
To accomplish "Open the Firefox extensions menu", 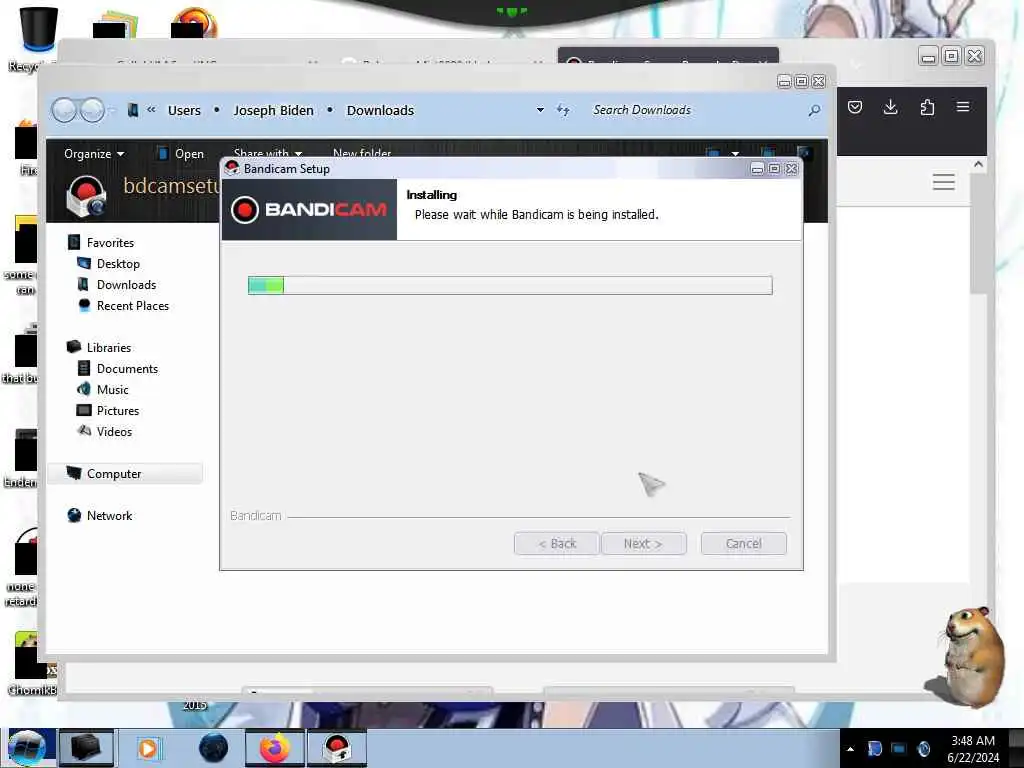I will (x=927, y=107).
